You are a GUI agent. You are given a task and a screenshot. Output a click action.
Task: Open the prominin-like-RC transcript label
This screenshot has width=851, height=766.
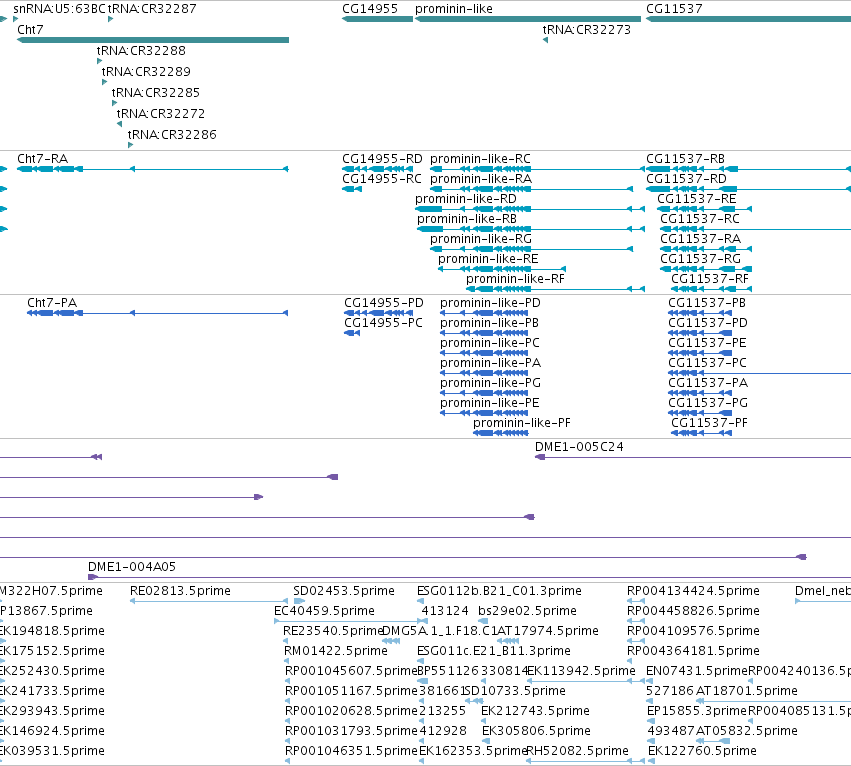click(x=480, y=159)
